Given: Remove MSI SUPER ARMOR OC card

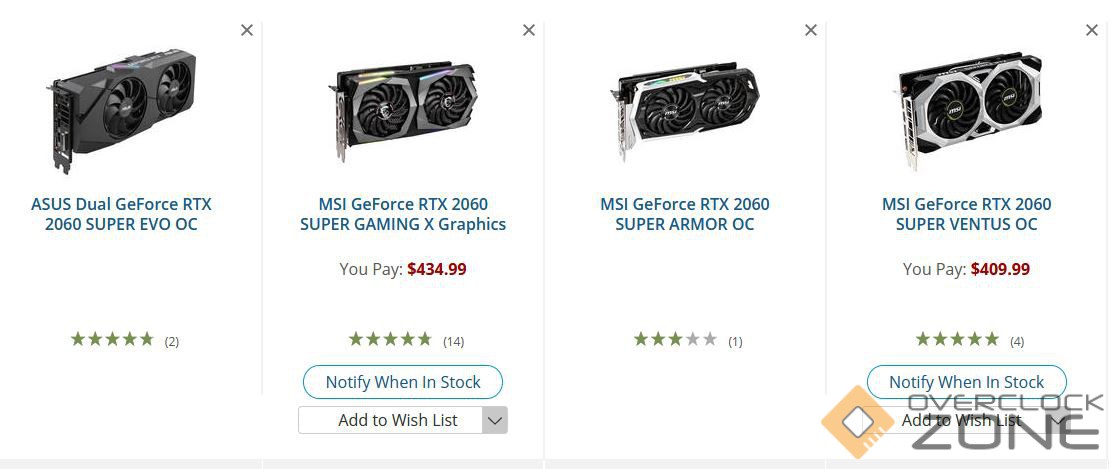Looking at the screenshot, I should 811,30.
